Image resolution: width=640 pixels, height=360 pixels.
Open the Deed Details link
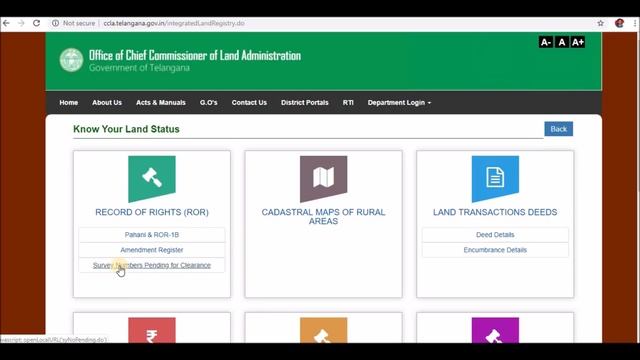[495, 235]
